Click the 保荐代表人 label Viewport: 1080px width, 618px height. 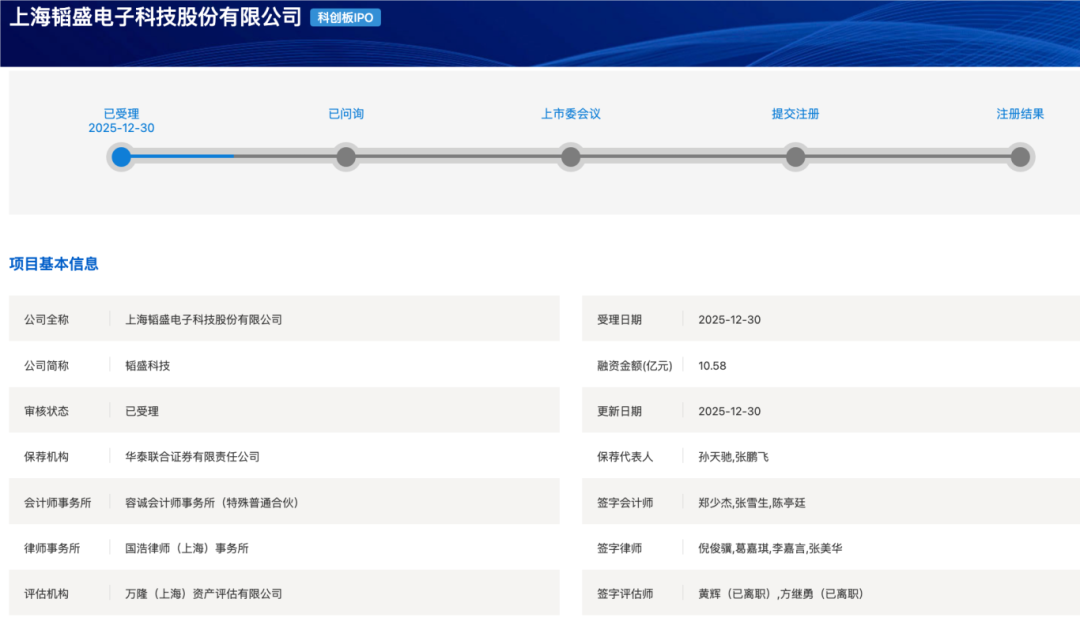pos(625,457)
